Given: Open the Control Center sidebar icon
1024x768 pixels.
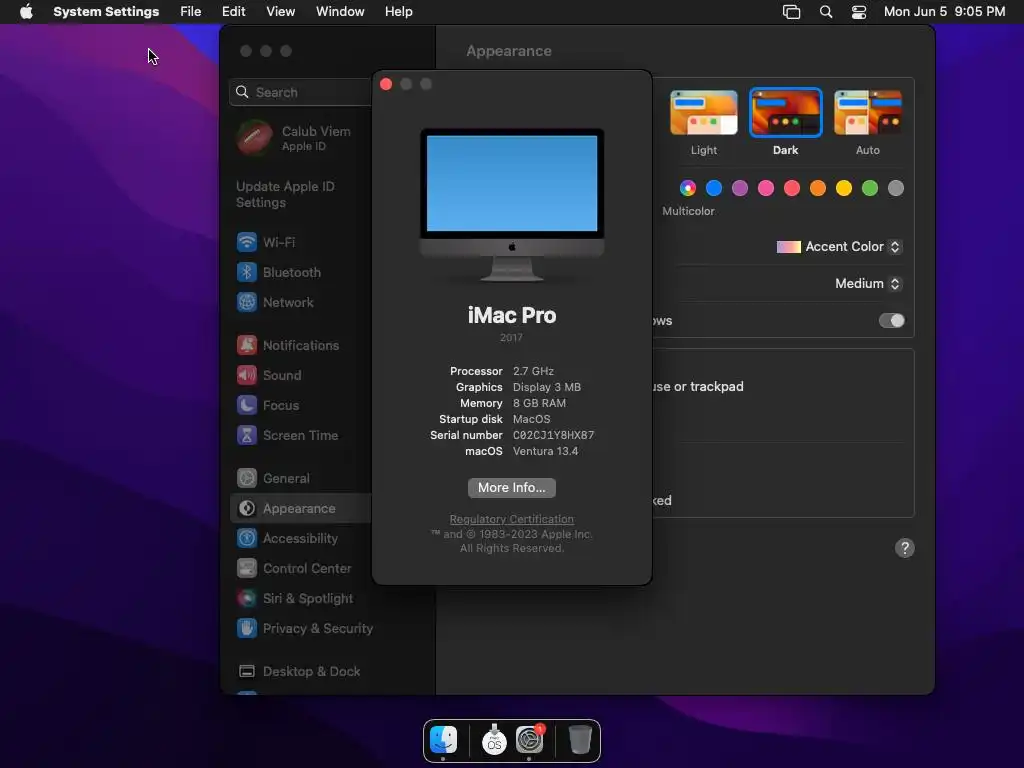Looking at the screenshot, I should point(247,568).
